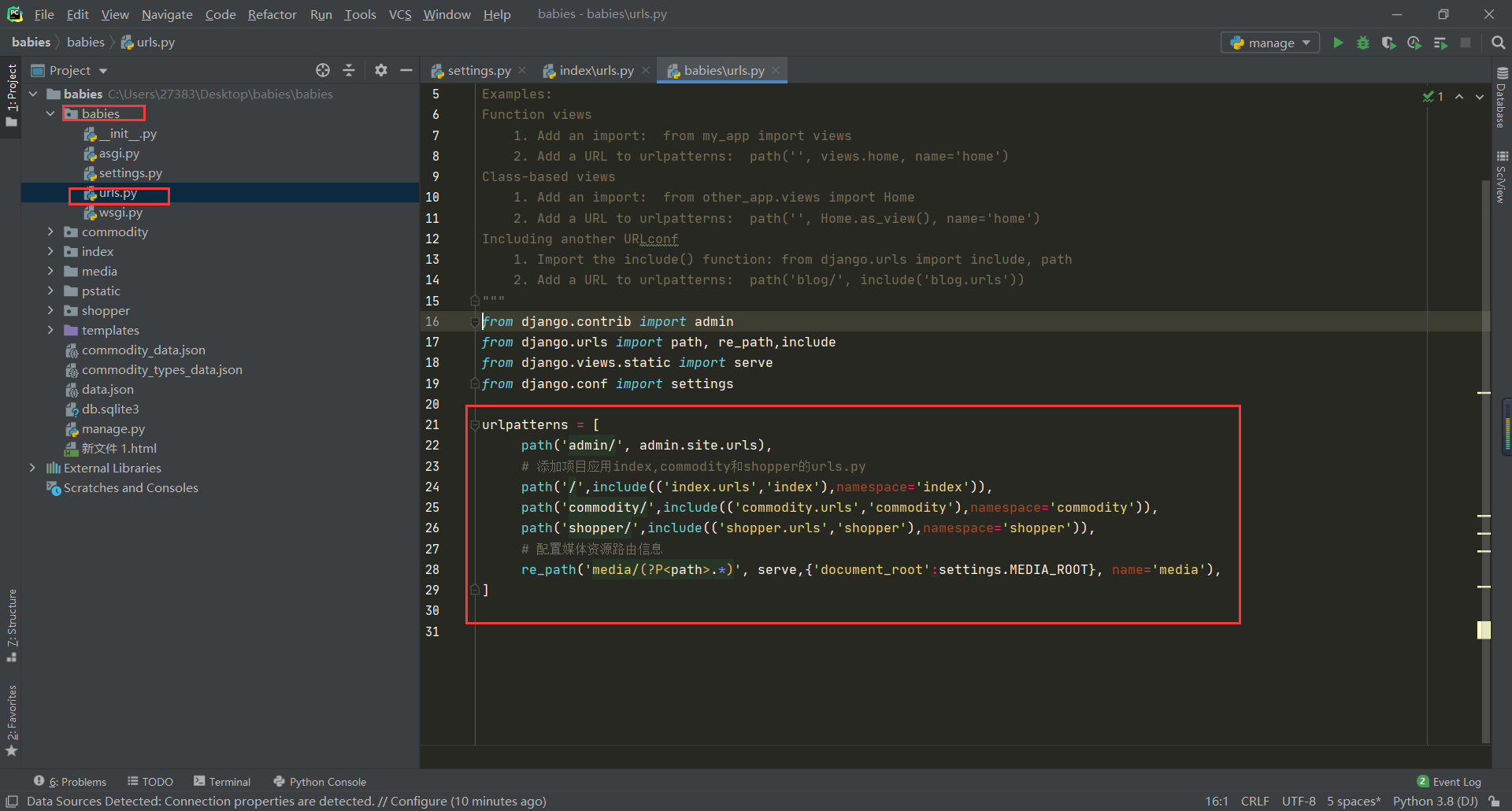The width and height of the screenshot is (1512, 811).
Task: Open the 6: Problems tool window
Action: coord(70,782)
